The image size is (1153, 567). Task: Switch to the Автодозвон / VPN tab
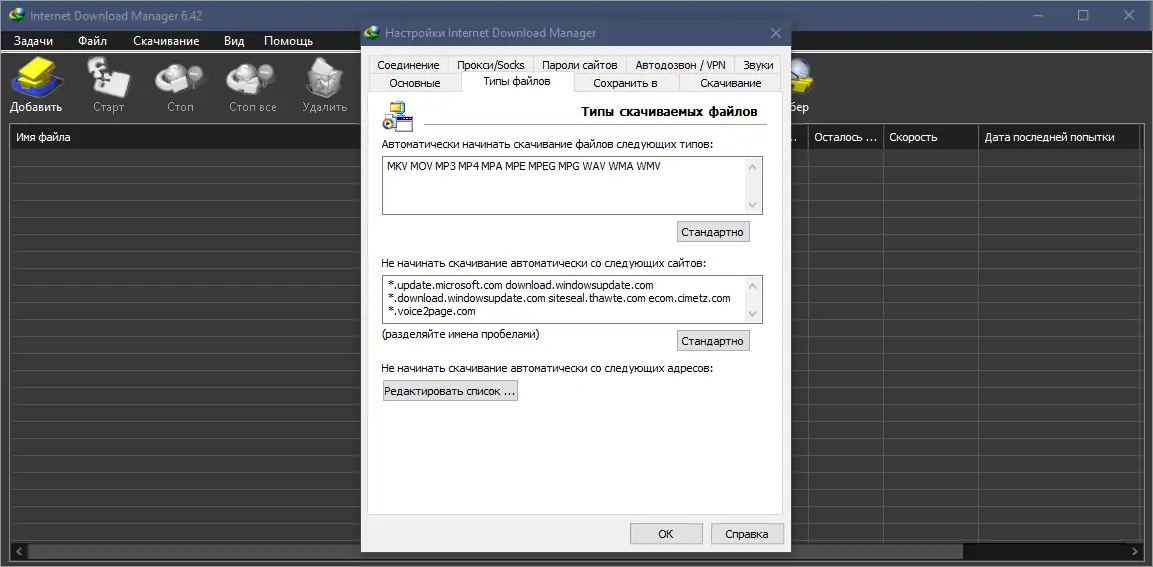pos(680,65)
